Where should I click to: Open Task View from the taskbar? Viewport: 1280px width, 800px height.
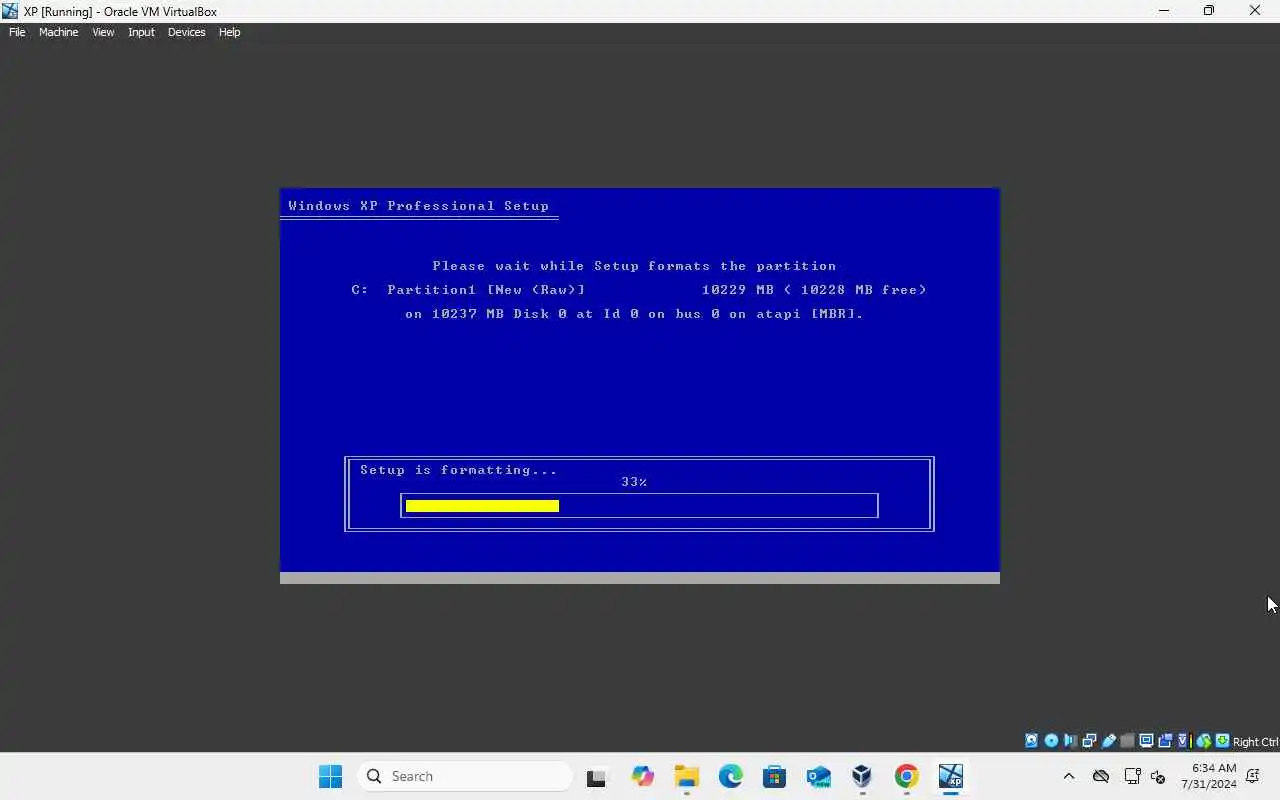point(597,776)
